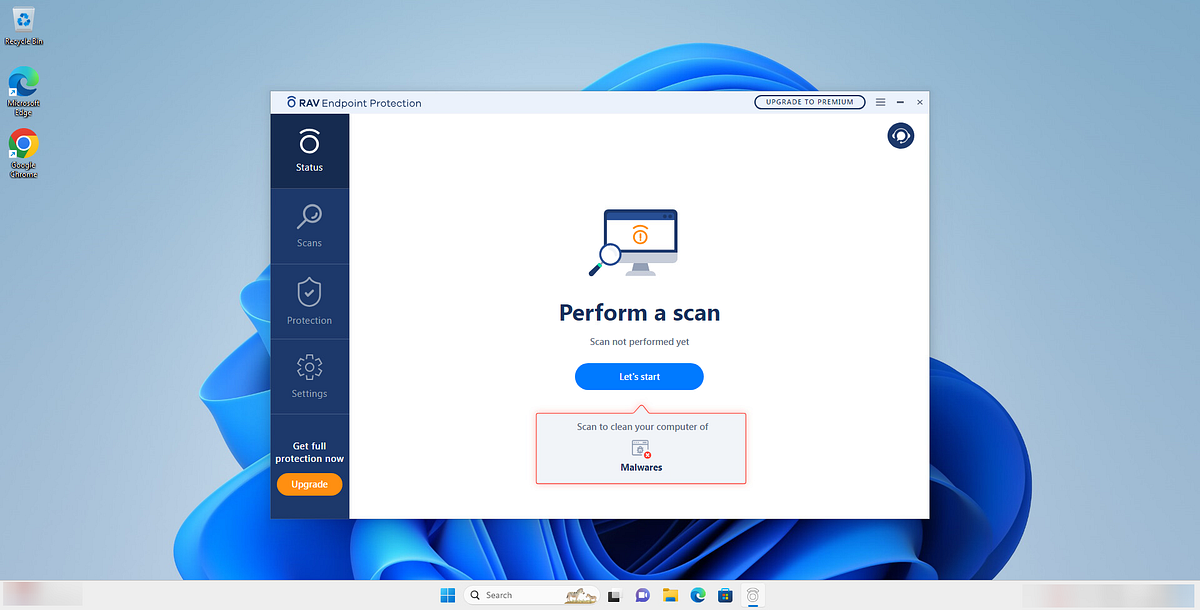Click the Upgrade to Premium button
The height and width of the screenshot is (610, 1200).
click(809, 102)
